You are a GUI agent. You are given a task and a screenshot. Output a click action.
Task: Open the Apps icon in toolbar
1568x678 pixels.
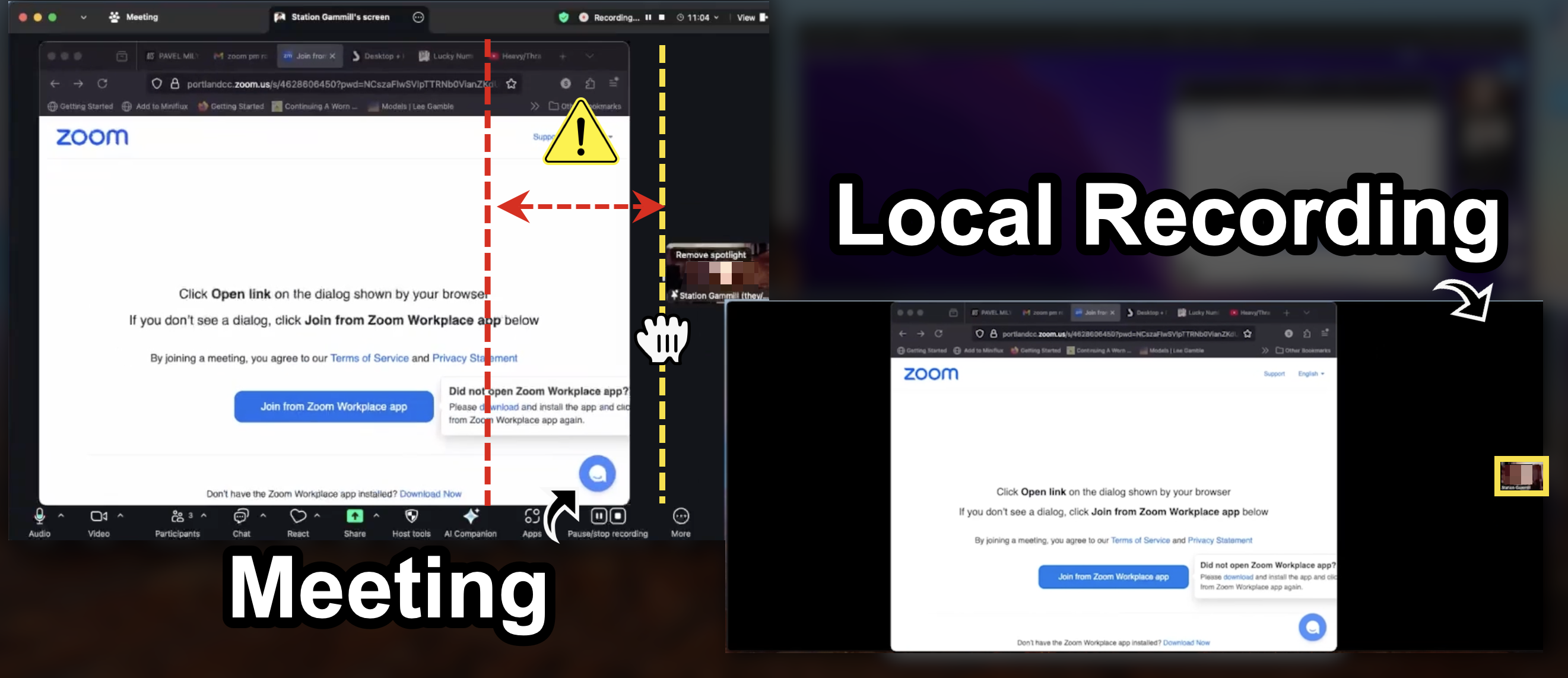[x=531, y=517]
